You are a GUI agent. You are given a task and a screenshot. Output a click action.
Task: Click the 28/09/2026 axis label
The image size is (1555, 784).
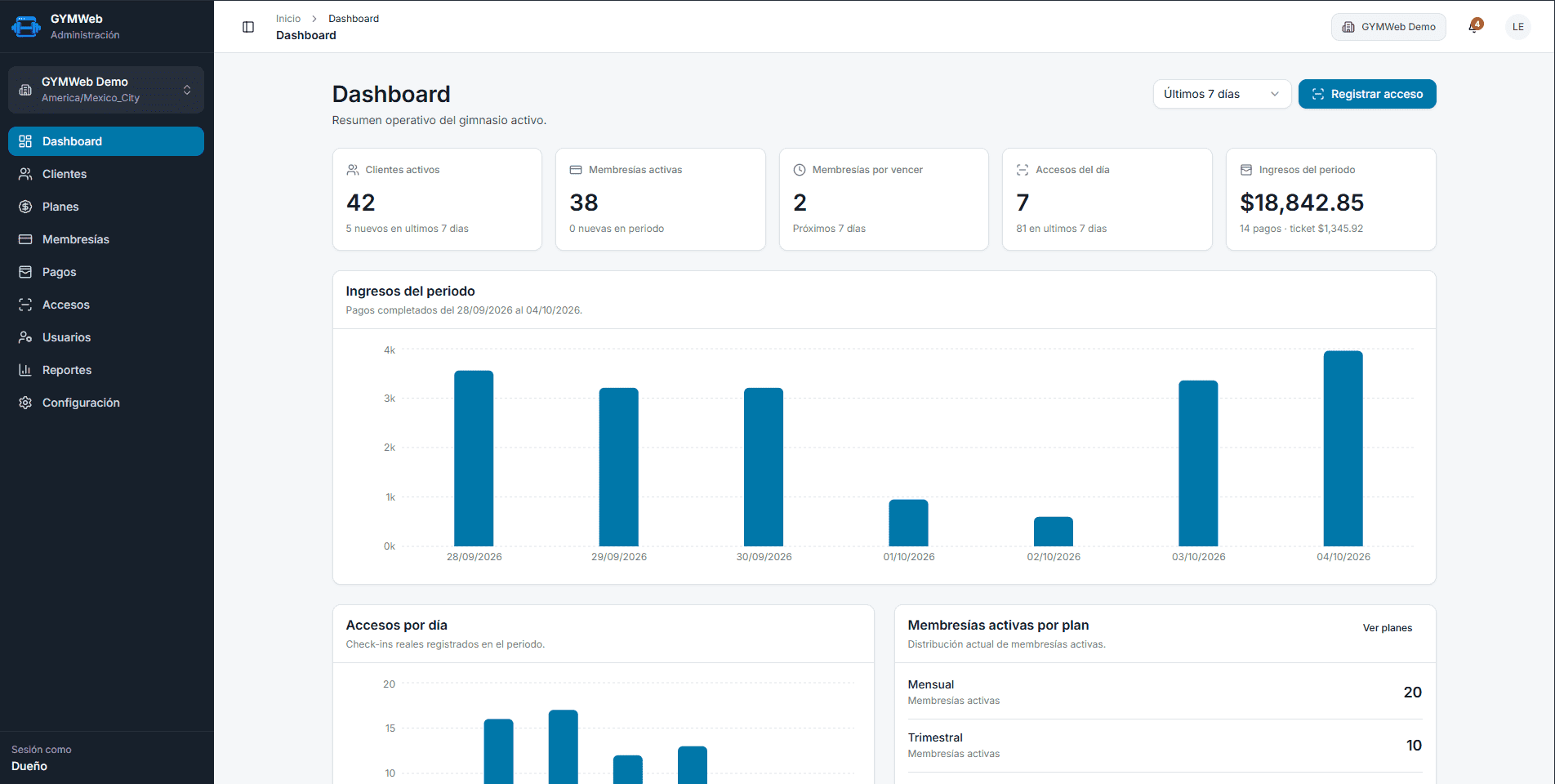coord(475,557)
